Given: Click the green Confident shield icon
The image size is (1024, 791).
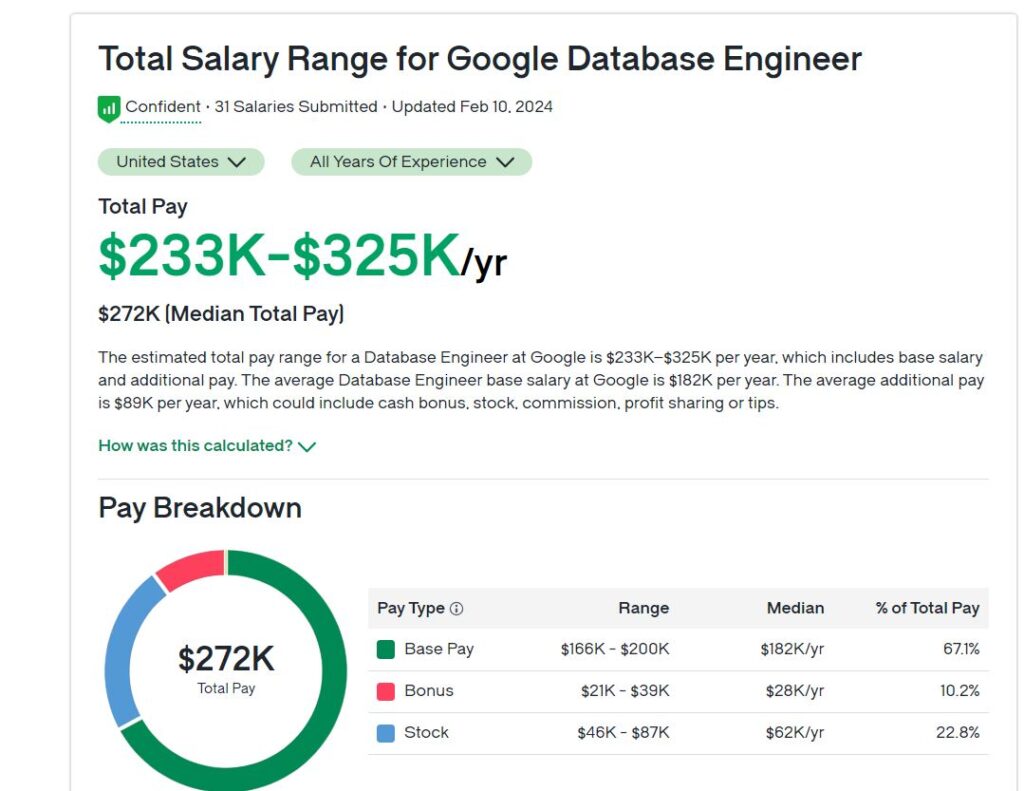Looking at the screenshot, I should (108, 108).
